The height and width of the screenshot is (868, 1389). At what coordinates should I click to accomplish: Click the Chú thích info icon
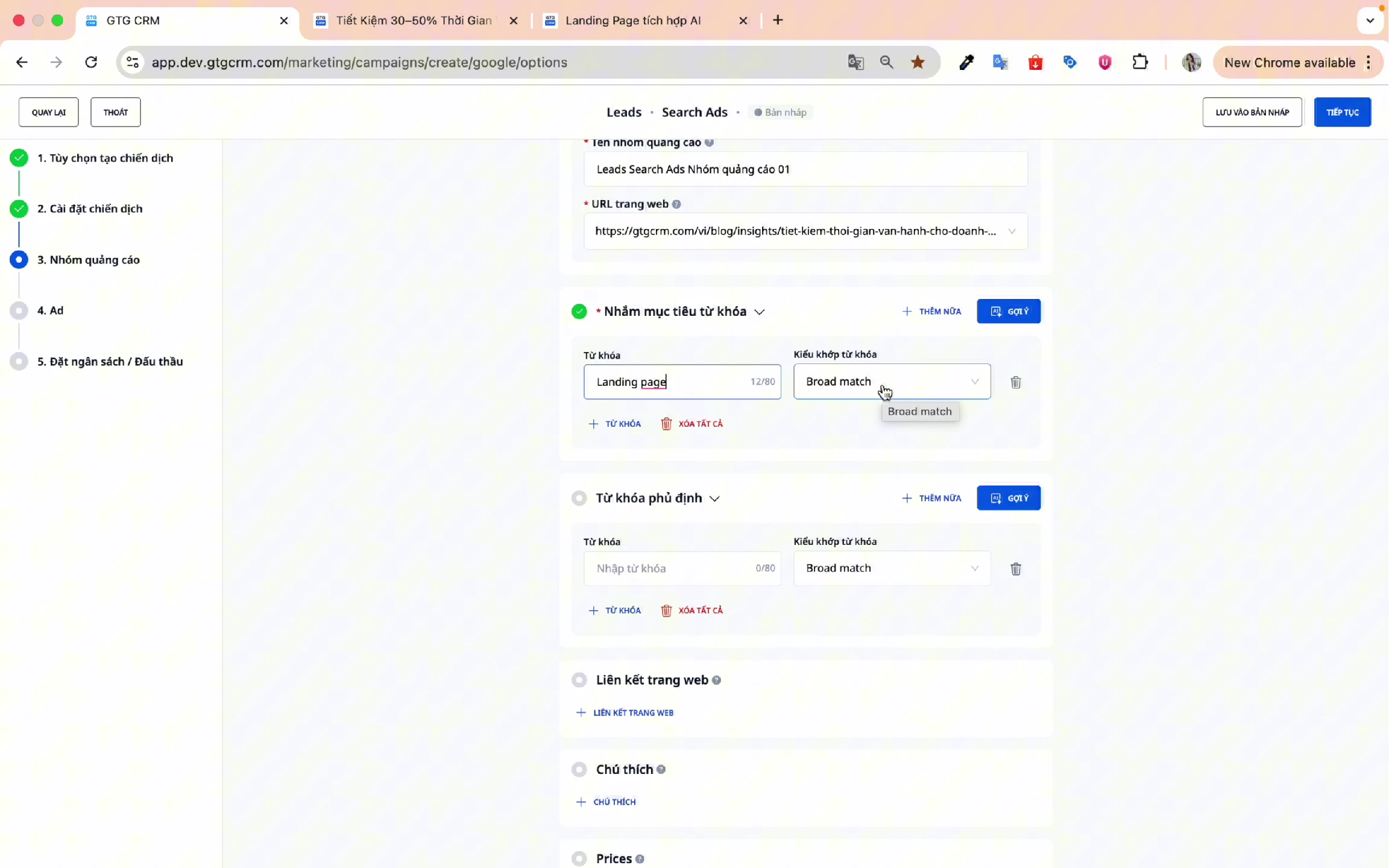pyautogui.click(x=661, y=770)
